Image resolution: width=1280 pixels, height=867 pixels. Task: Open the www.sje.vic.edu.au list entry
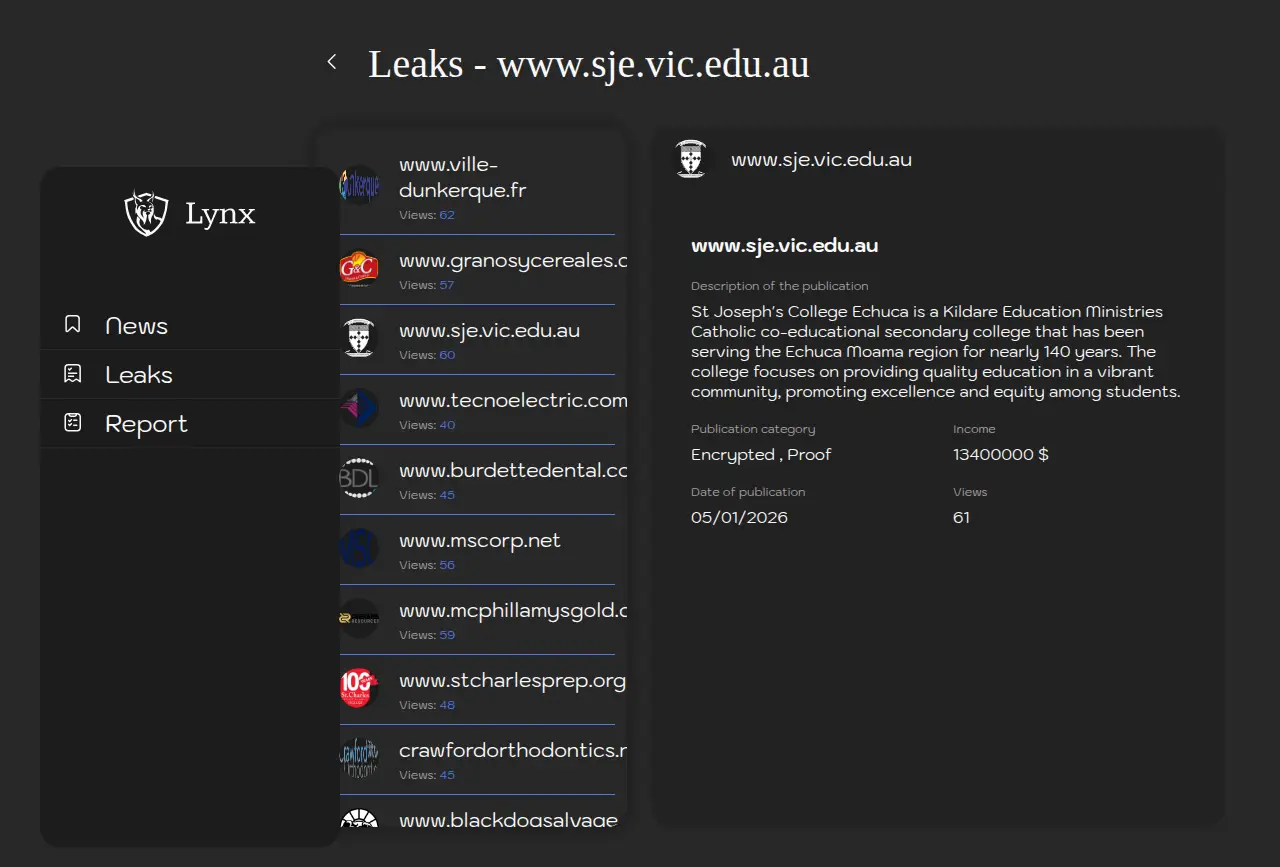489,331
